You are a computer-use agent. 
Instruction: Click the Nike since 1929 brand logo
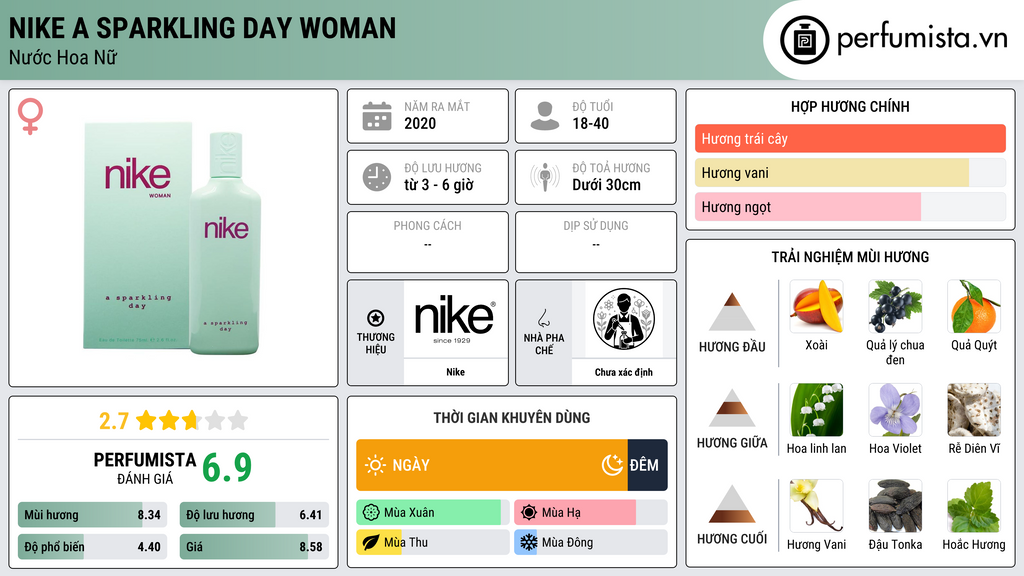[455, 319]
